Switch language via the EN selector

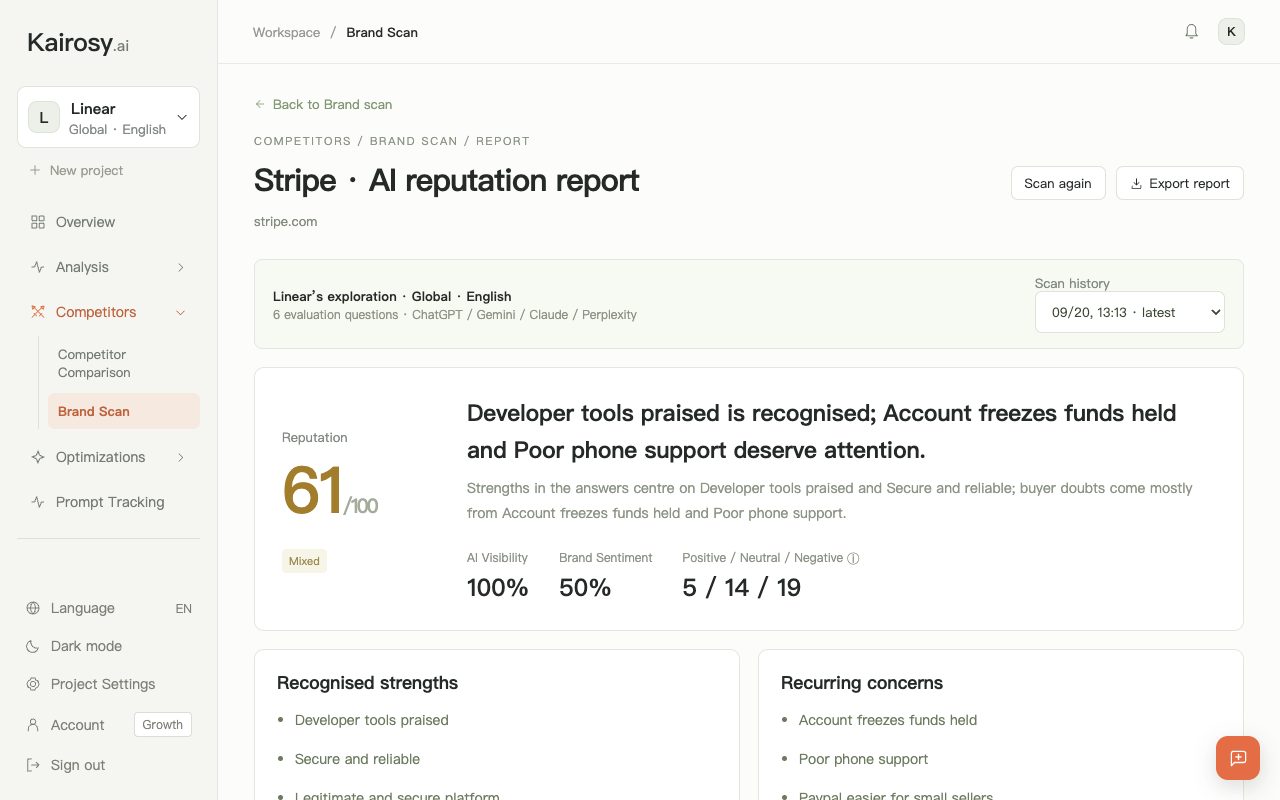(x=183, y=608)
